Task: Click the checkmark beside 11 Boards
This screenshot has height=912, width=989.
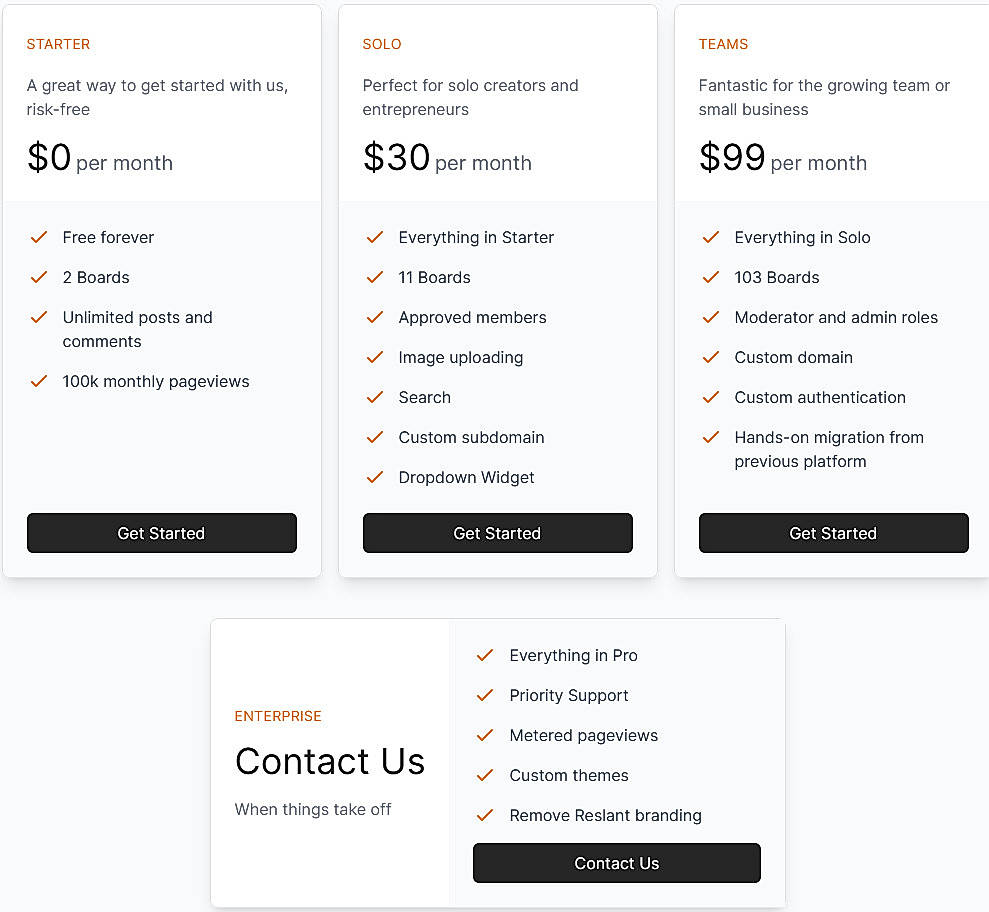Action: (375, 277)
